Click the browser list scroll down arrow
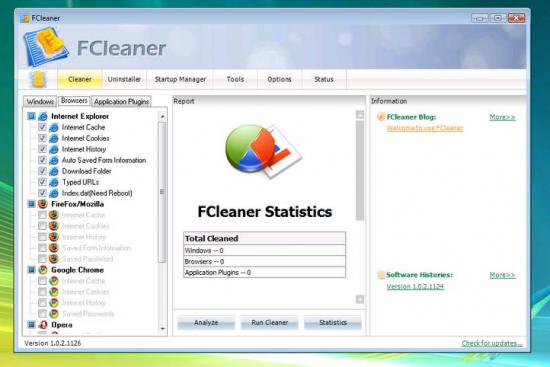Screen dimensions: 550x367 point(162,329)
